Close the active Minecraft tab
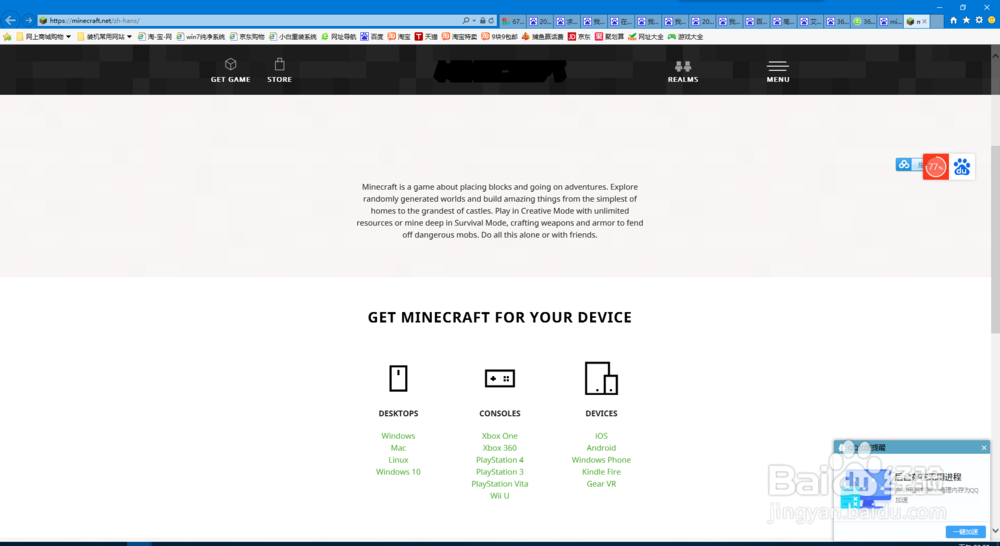Screen dimensions: 1000x546 [924, 21]
